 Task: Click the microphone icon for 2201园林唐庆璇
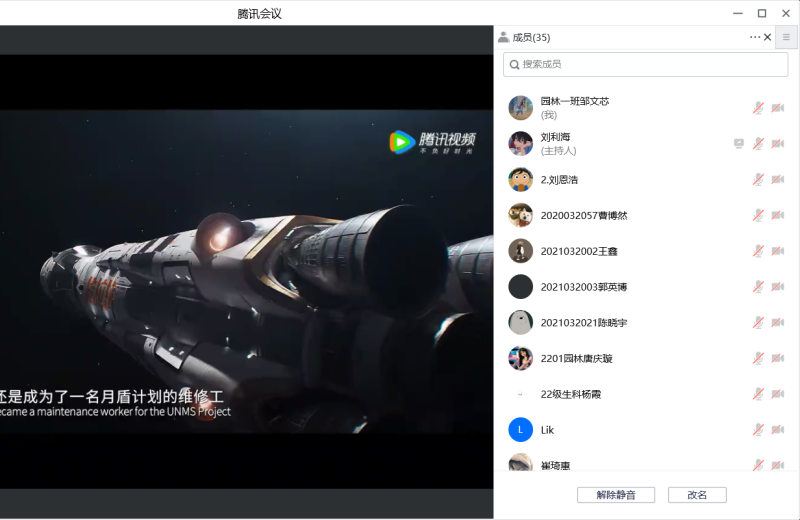(x=758, y=358)
